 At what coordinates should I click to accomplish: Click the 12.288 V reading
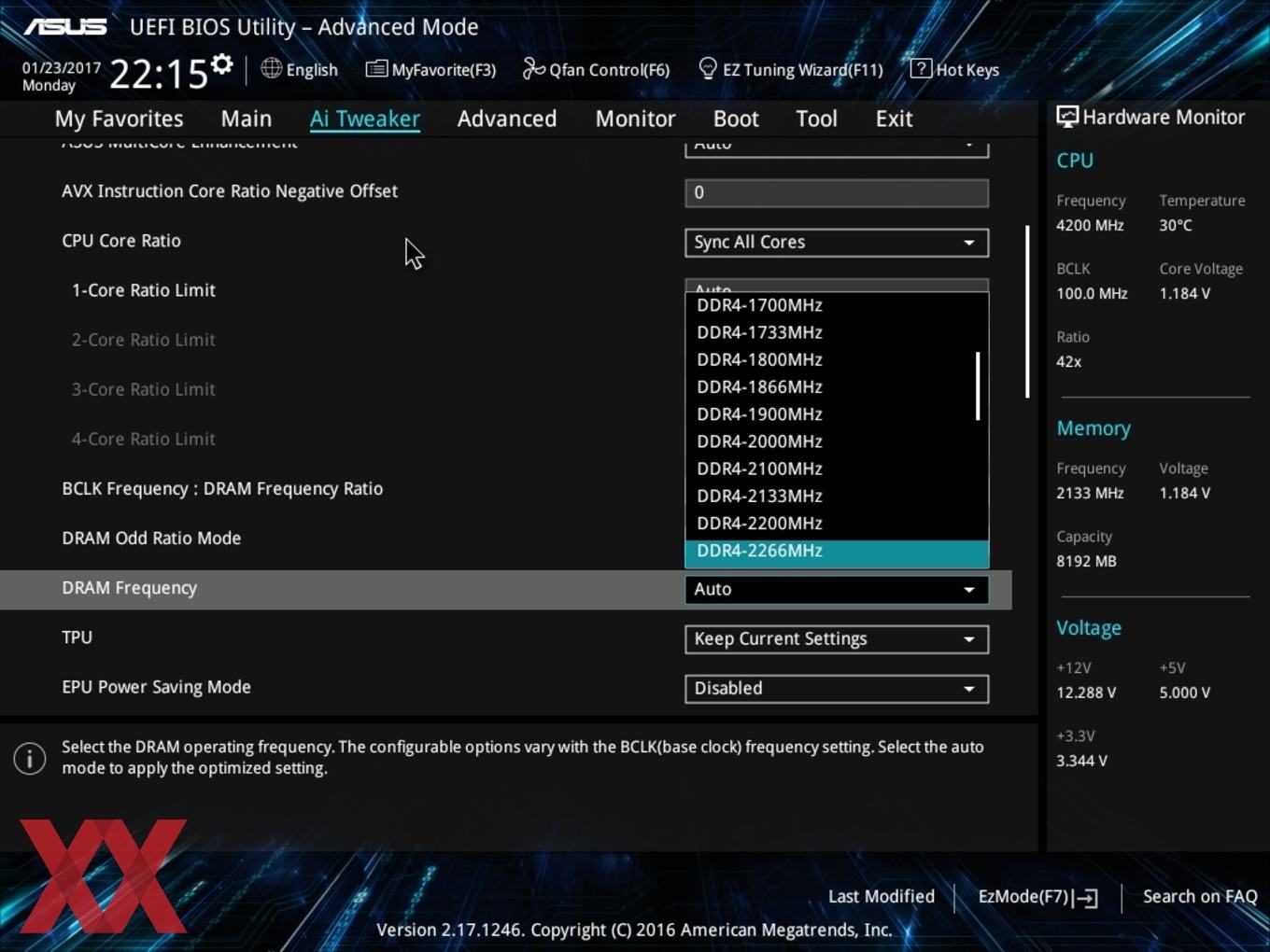click(1086, 693)
